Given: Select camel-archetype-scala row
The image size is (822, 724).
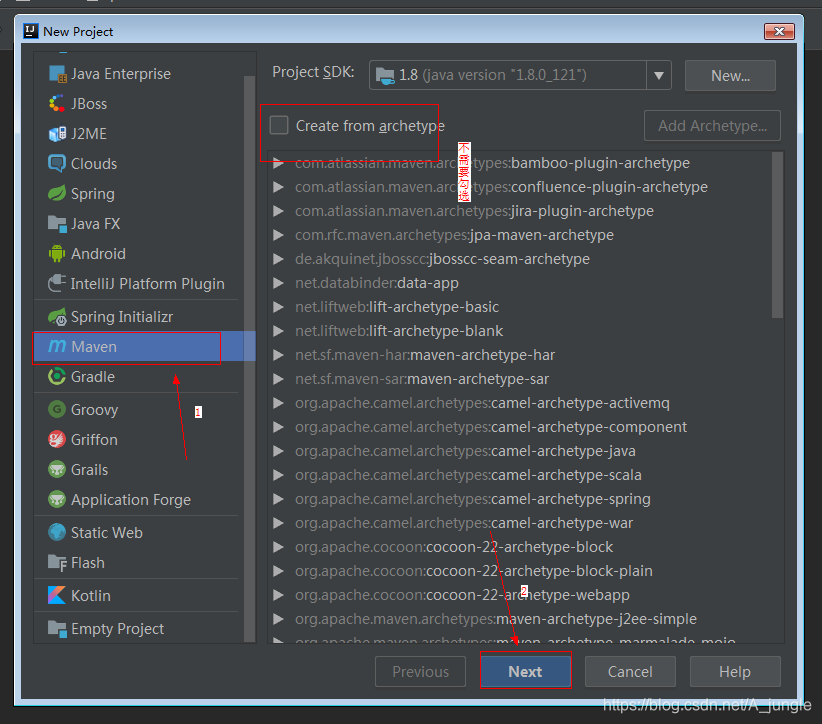Looking at the screenshot, I should pos(520,475).
